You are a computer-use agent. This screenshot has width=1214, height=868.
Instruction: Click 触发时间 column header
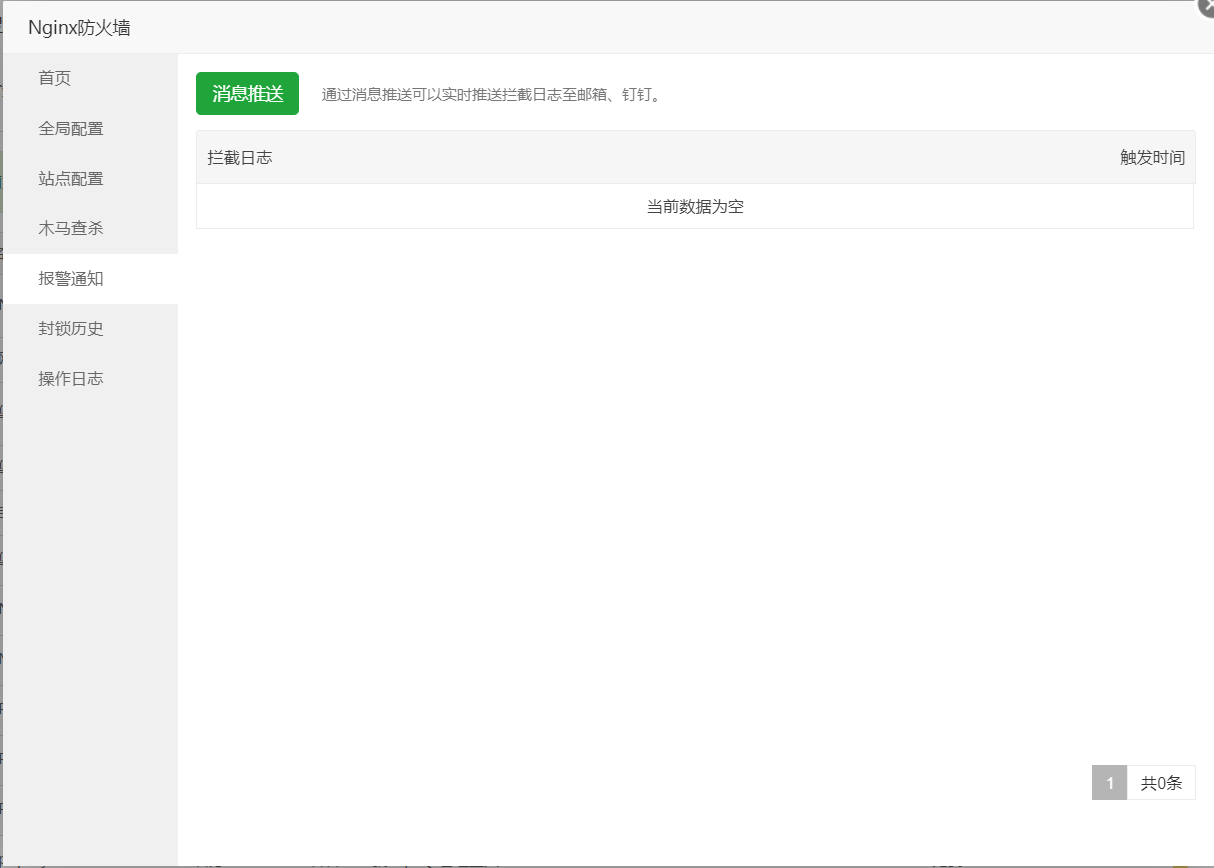1152,158
